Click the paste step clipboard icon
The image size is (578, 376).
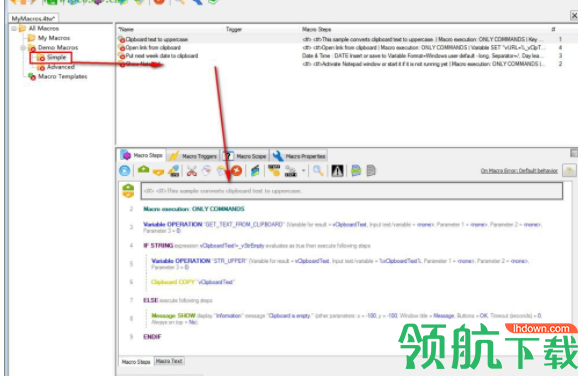[x=221, y=171]
